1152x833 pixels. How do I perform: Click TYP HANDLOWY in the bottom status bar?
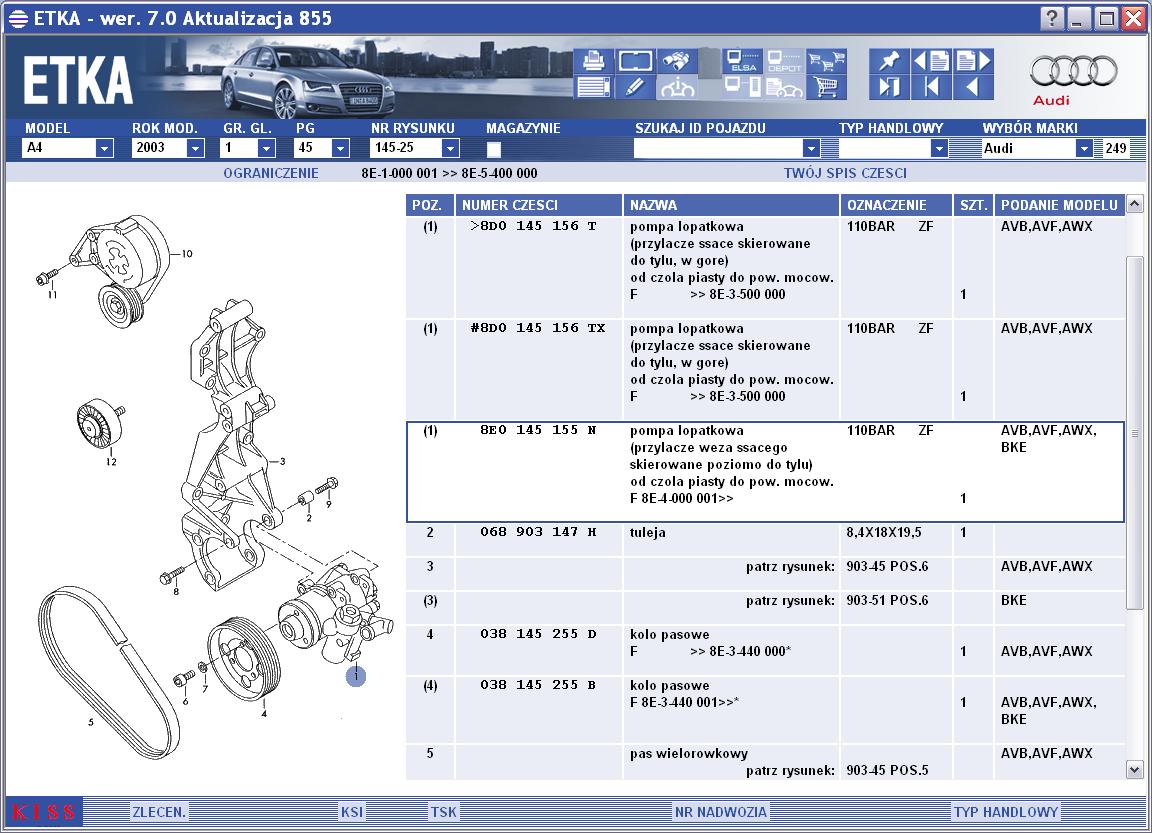1006,812
